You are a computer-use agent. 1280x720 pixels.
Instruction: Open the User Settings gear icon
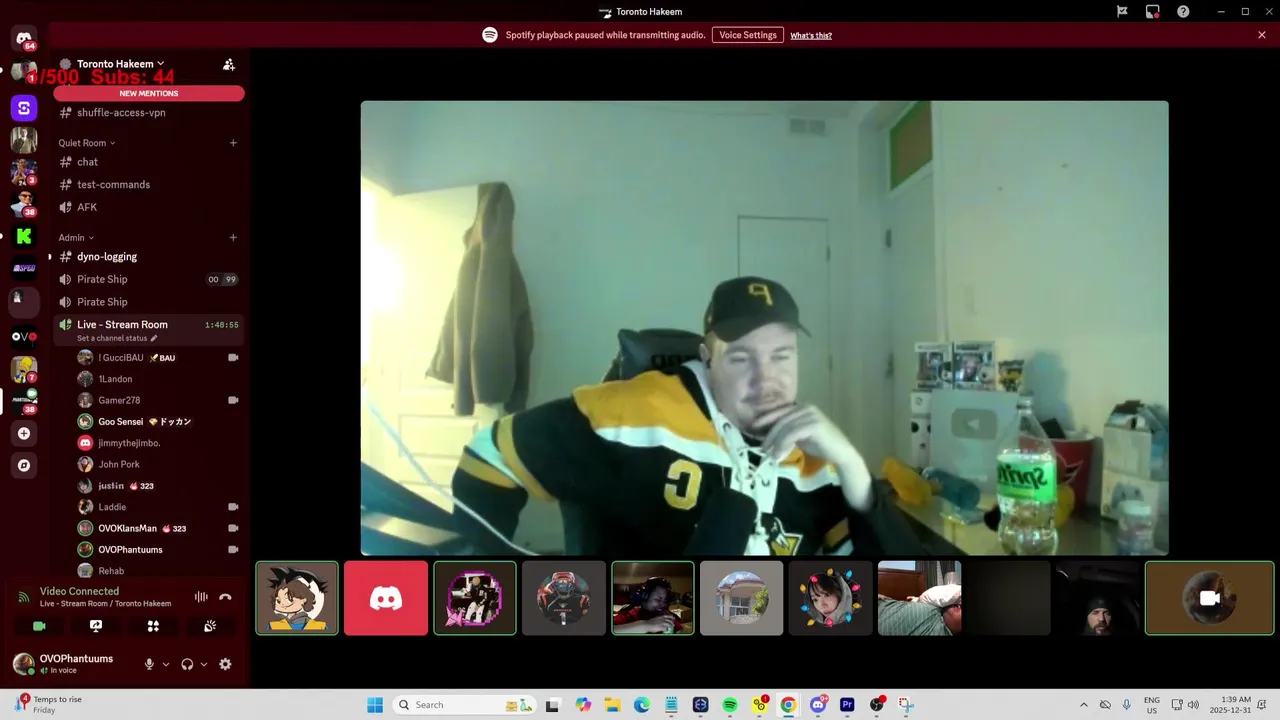pyautogui.click(x=225, y=664)
